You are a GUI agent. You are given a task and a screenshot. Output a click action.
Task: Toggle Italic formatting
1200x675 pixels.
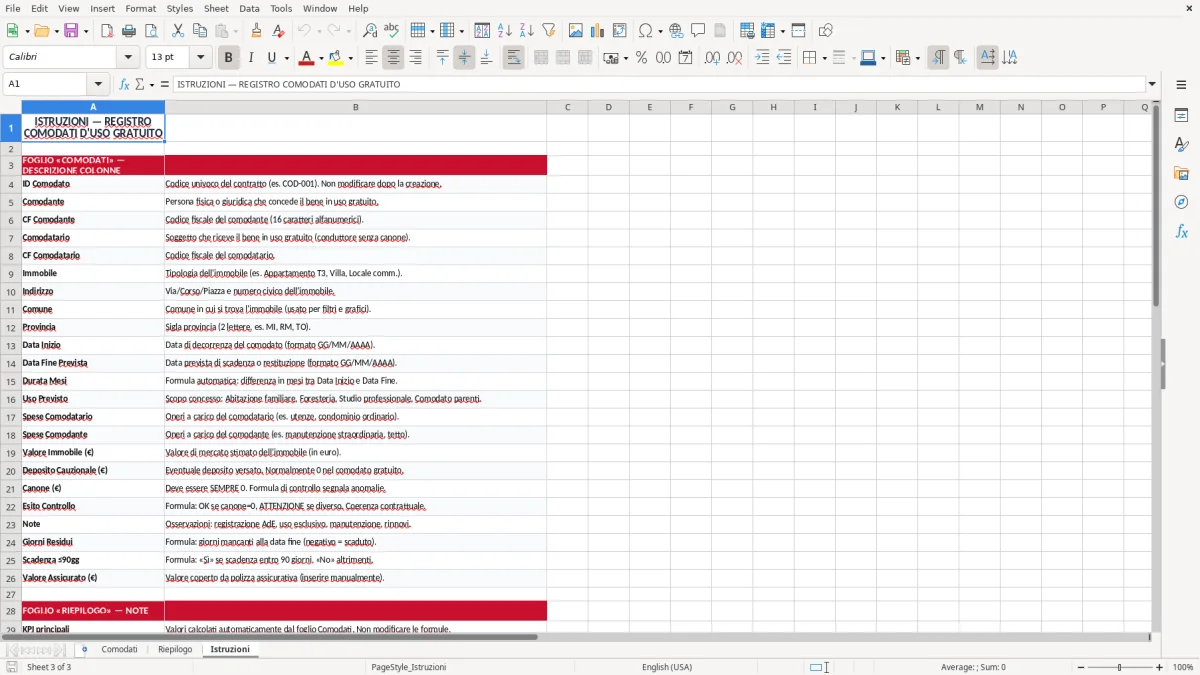pos(250,58)
